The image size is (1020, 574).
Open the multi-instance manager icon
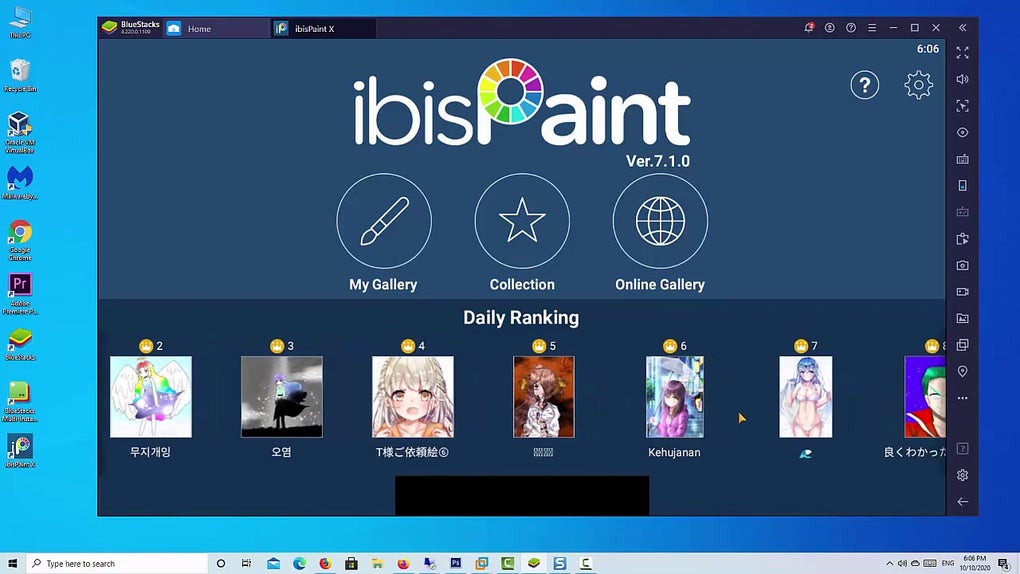tap(963, 345)
